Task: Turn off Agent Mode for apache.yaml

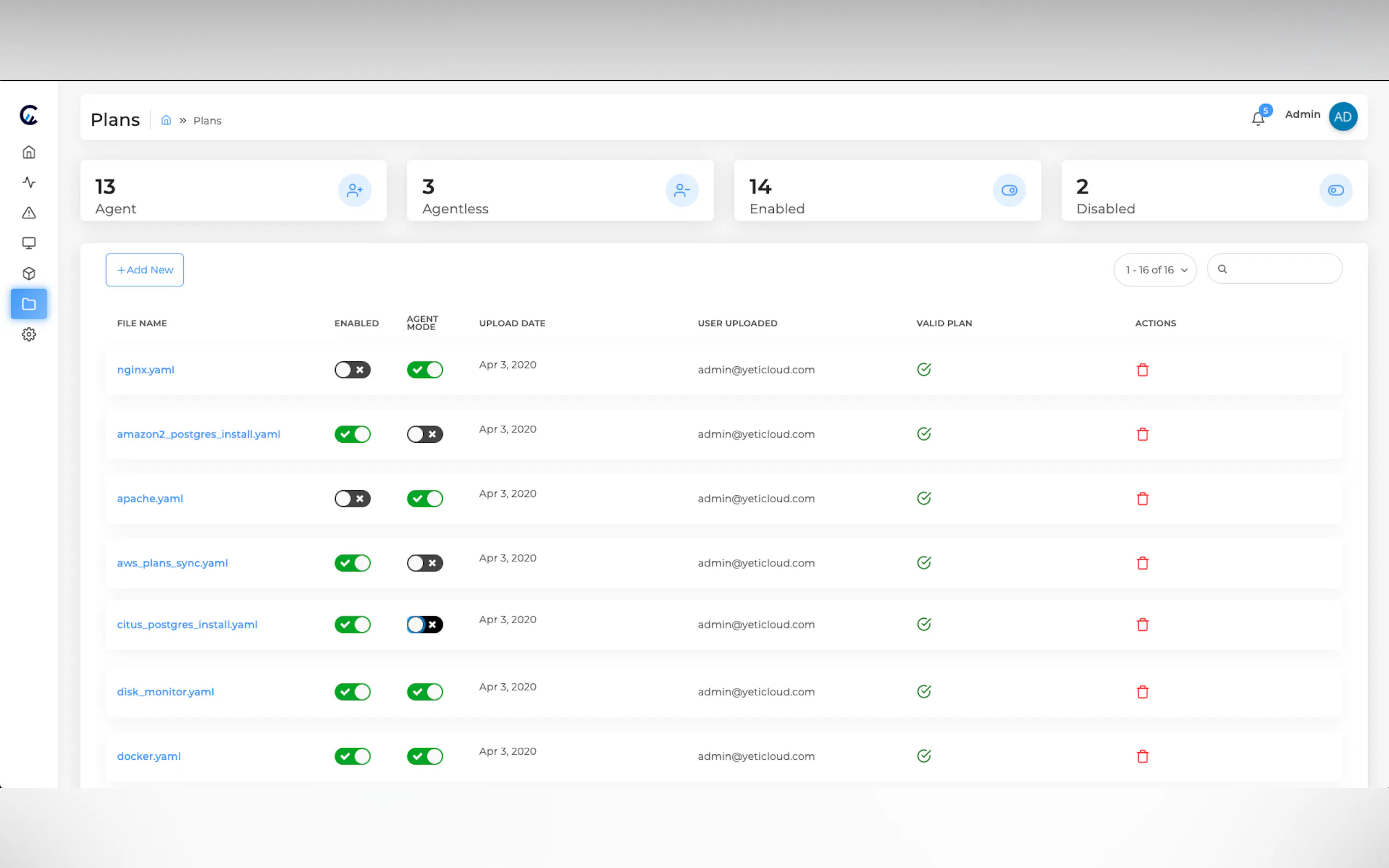Action: (425, 498)
